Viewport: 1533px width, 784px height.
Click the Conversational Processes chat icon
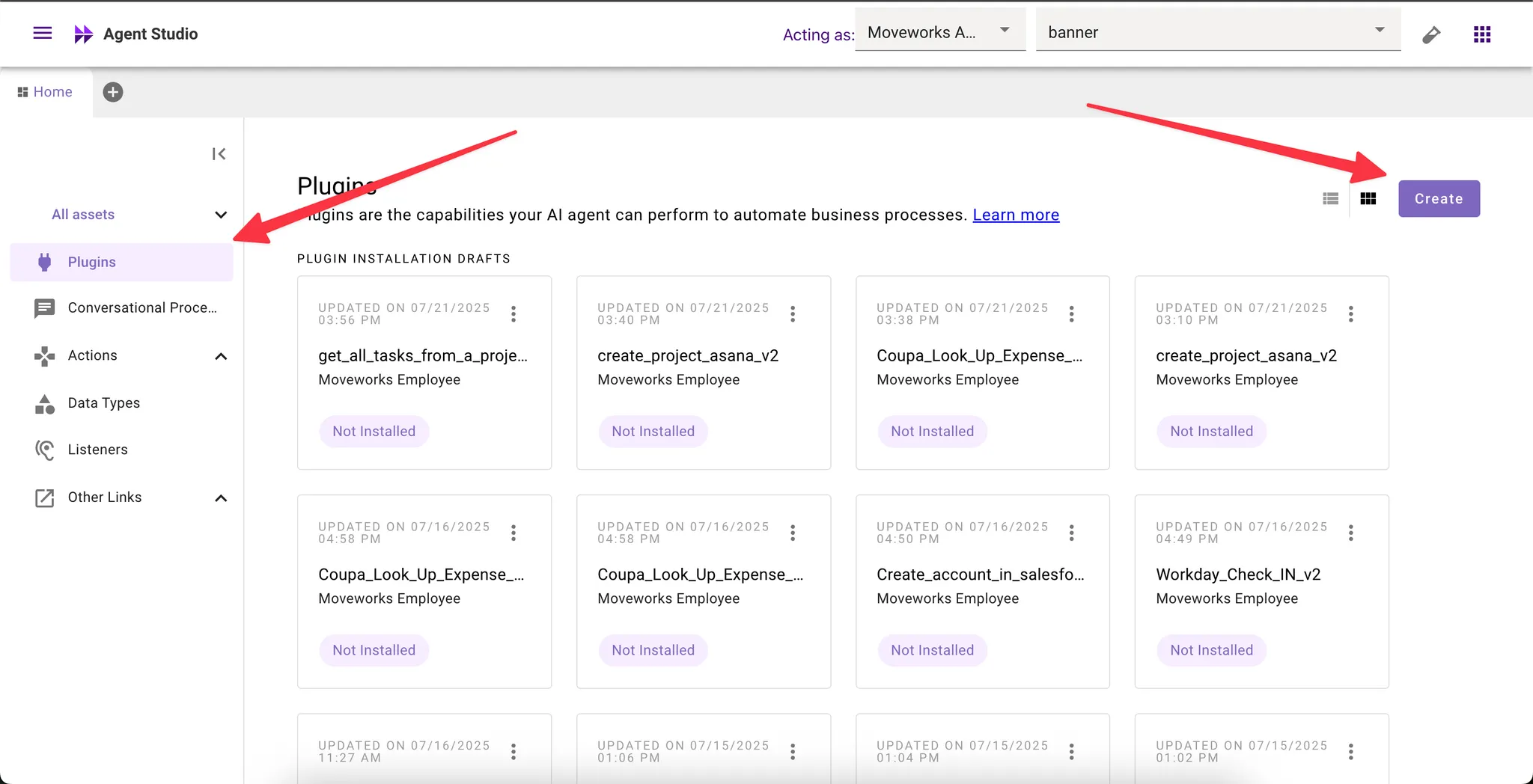45,308
